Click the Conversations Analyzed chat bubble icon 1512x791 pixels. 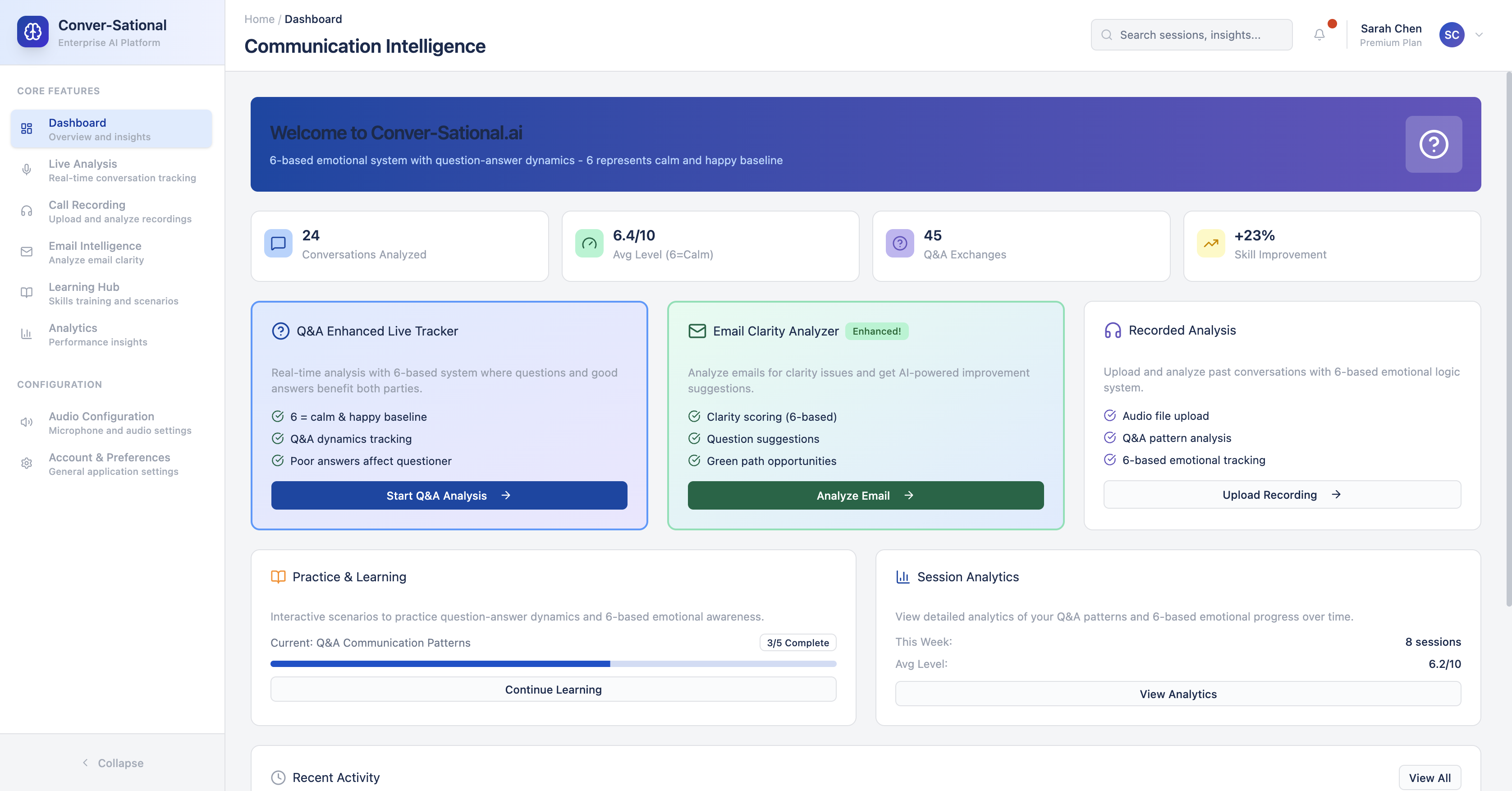[278, 243]
